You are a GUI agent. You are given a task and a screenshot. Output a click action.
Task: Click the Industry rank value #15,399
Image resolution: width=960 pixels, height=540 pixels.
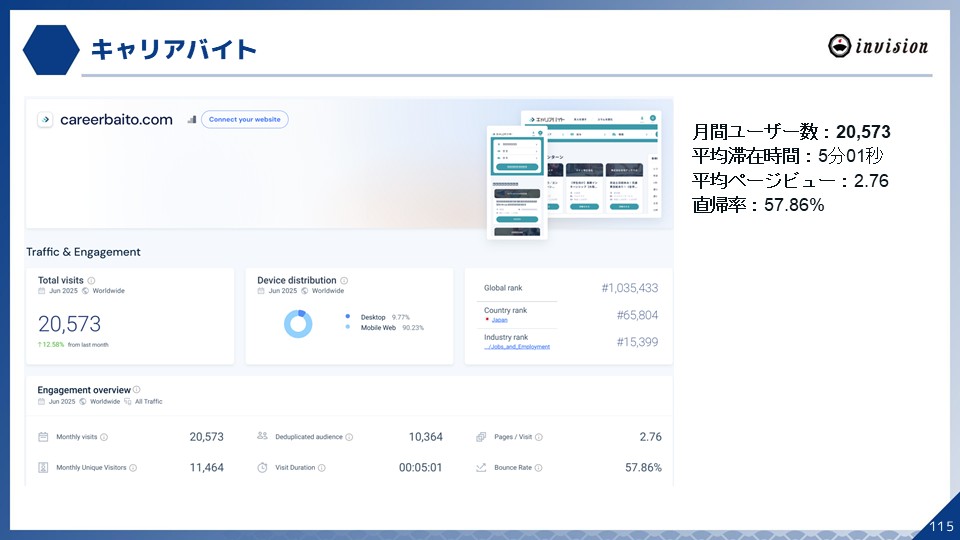(637, 342)
